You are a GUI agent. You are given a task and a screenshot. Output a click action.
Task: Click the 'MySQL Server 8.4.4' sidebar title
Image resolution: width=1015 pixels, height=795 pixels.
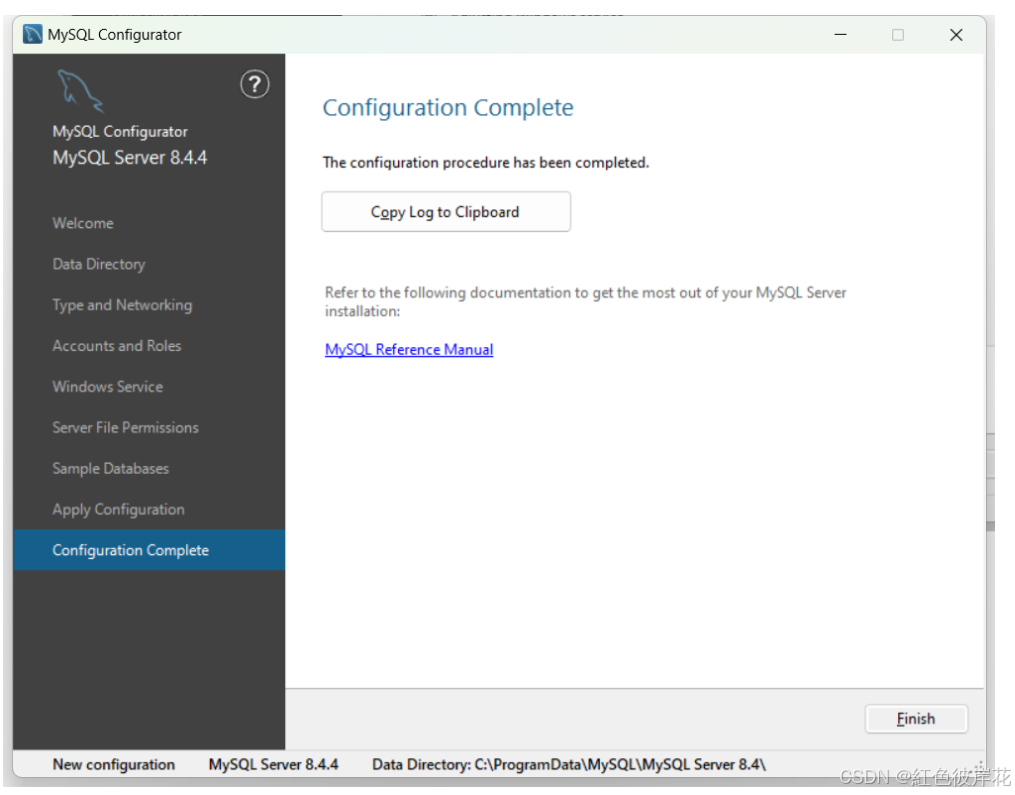[130, 158]
